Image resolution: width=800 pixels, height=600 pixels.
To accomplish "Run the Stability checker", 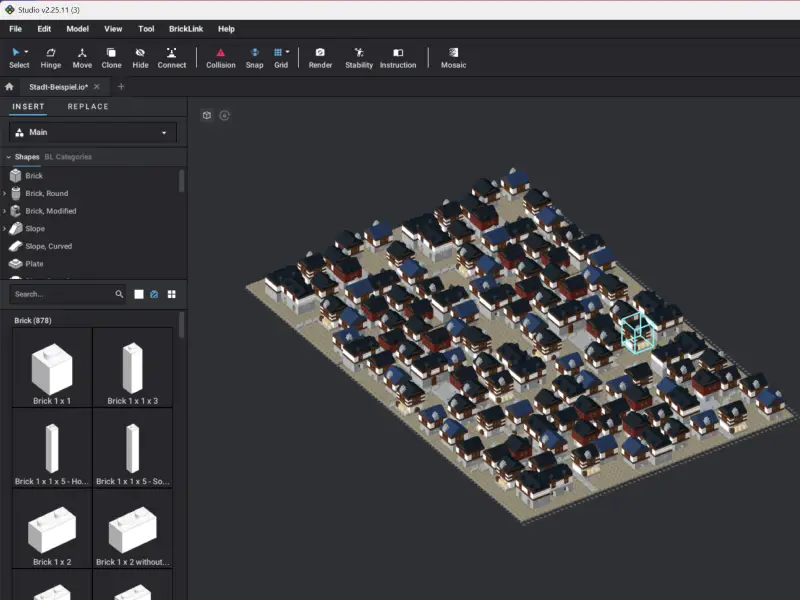I will [x=358, y=57].
